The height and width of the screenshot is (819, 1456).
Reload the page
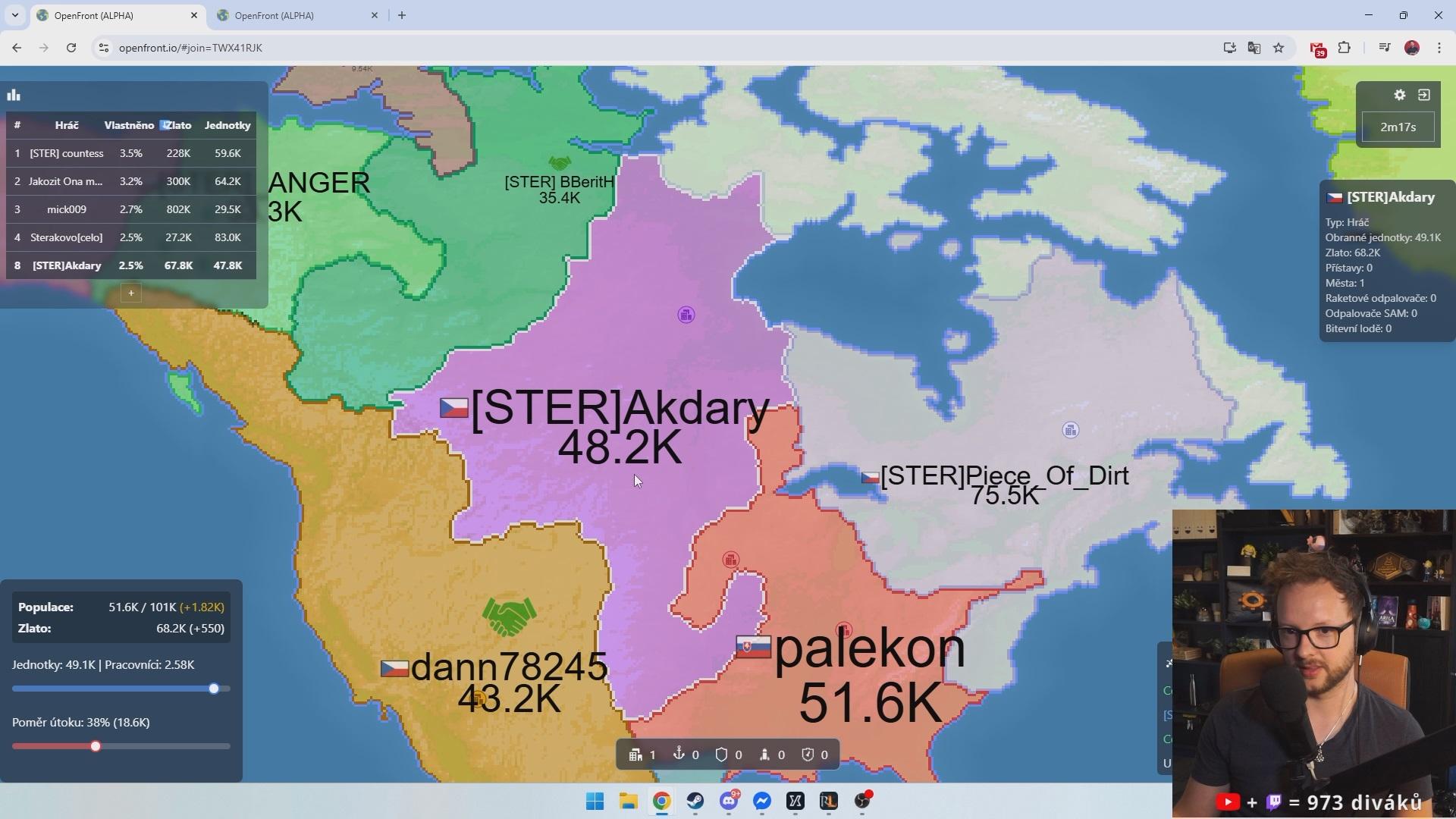71,48
